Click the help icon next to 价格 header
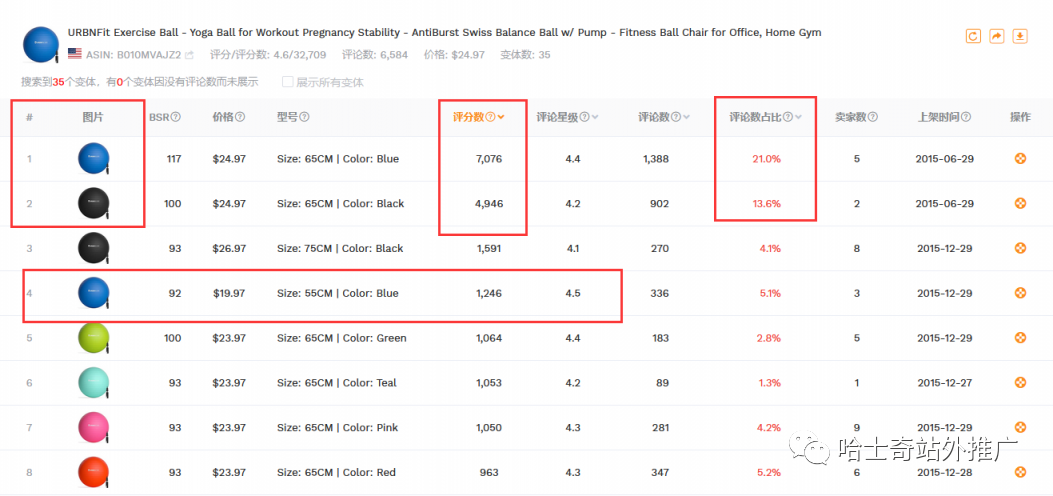Viewport: 1053px width, 496px height. coord(240,117)
